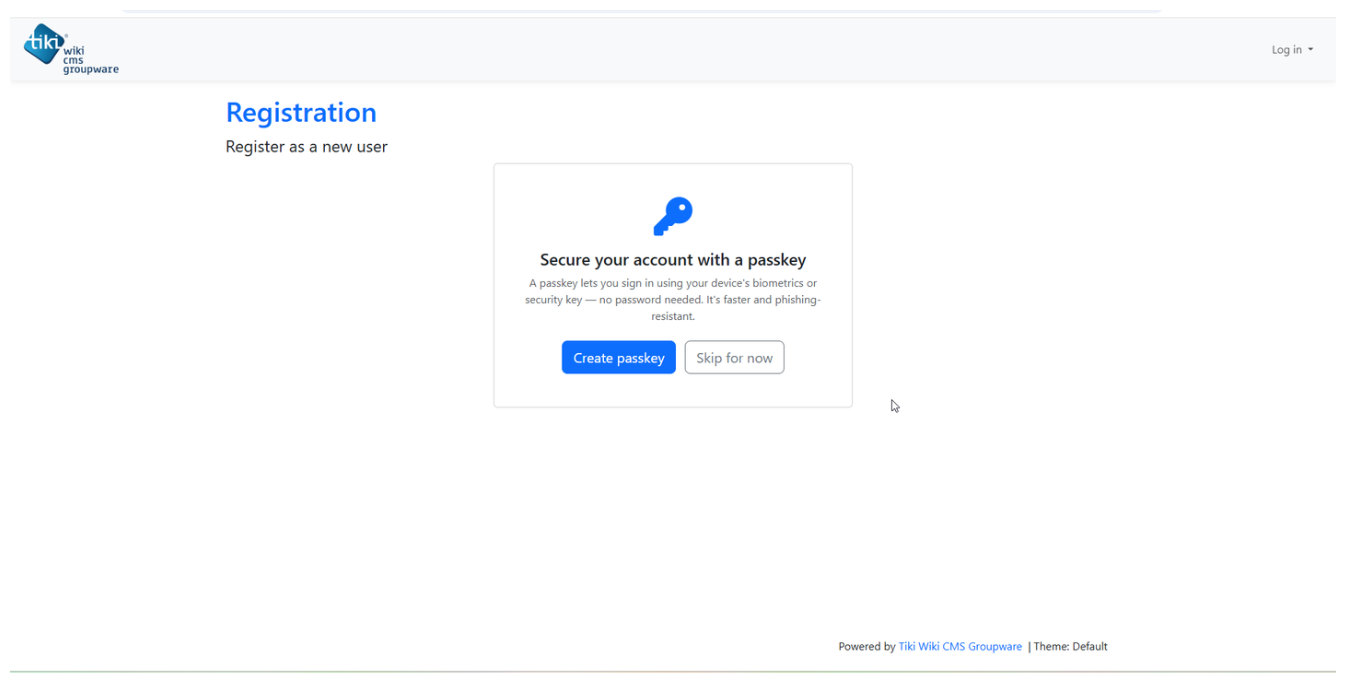Screen dimensions: 1346x683
Task: Click the passkey description paragraph
Action: pyautogui.click(x=673, y=299)
